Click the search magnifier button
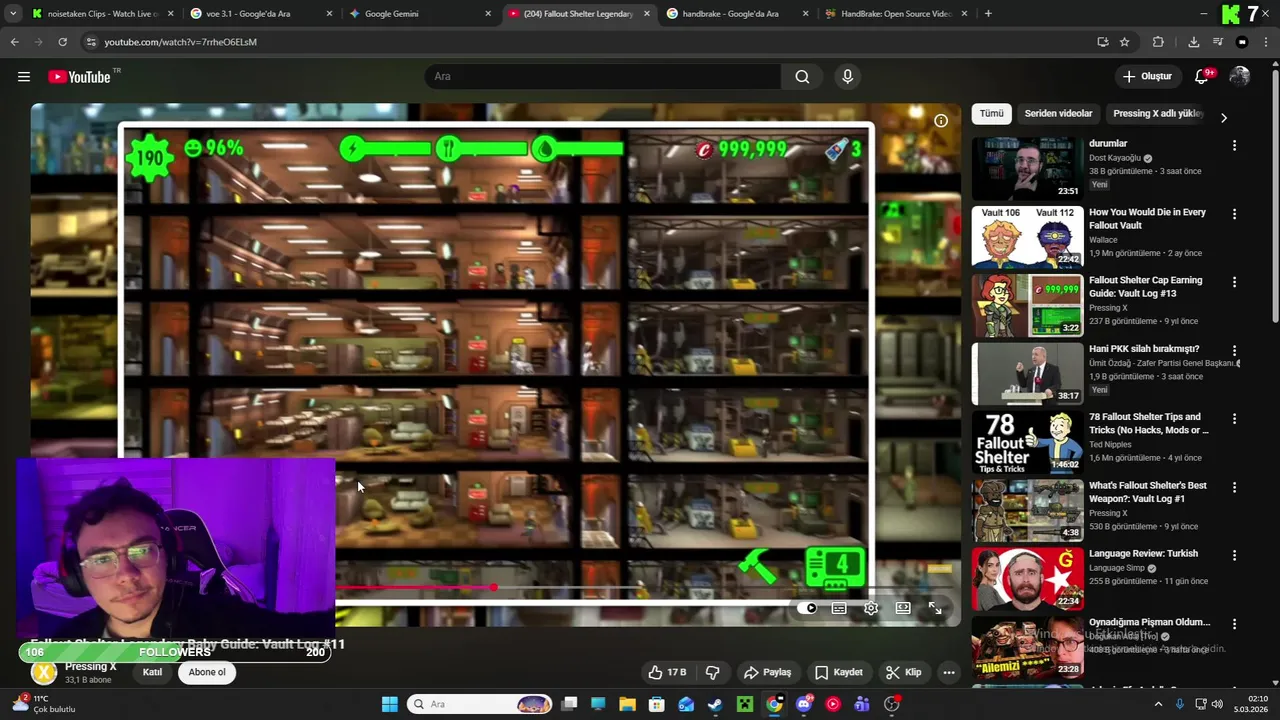 [x=802, y=77]
